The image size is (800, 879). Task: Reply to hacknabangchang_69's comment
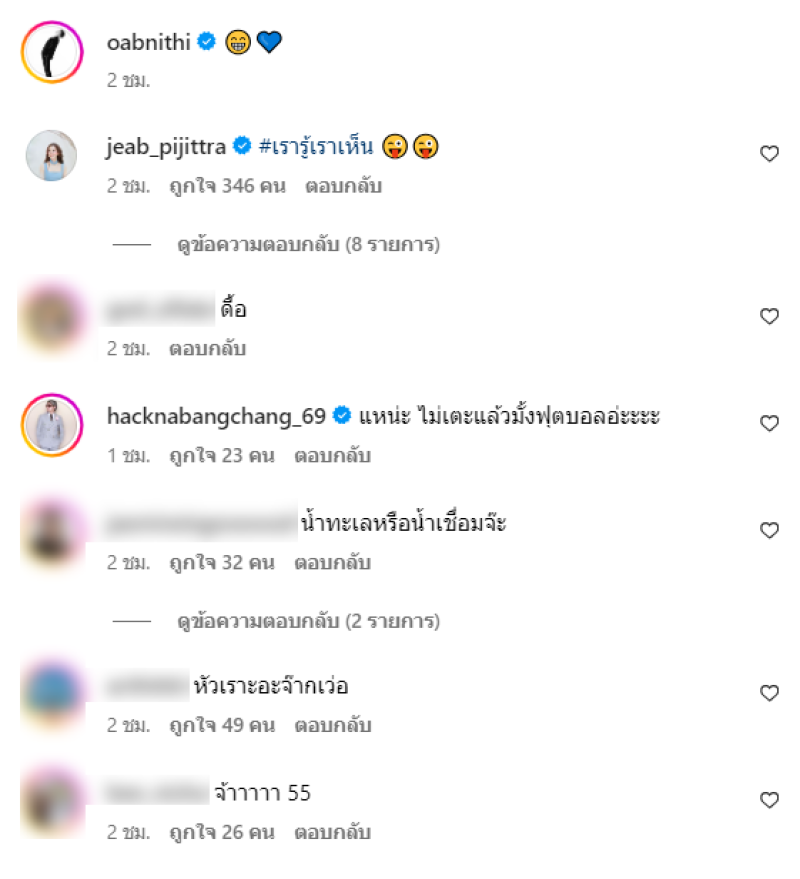click(332, 456)
